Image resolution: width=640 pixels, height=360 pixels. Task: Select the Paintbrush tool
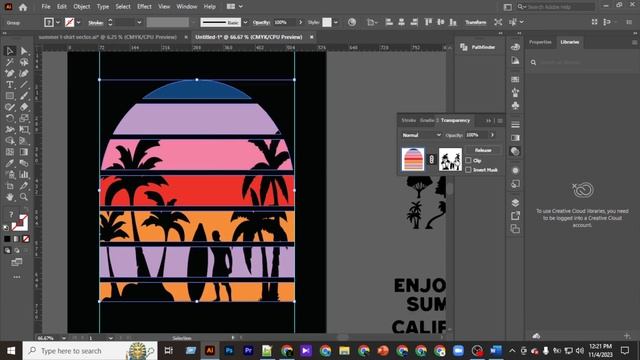[x=24, y=96]
